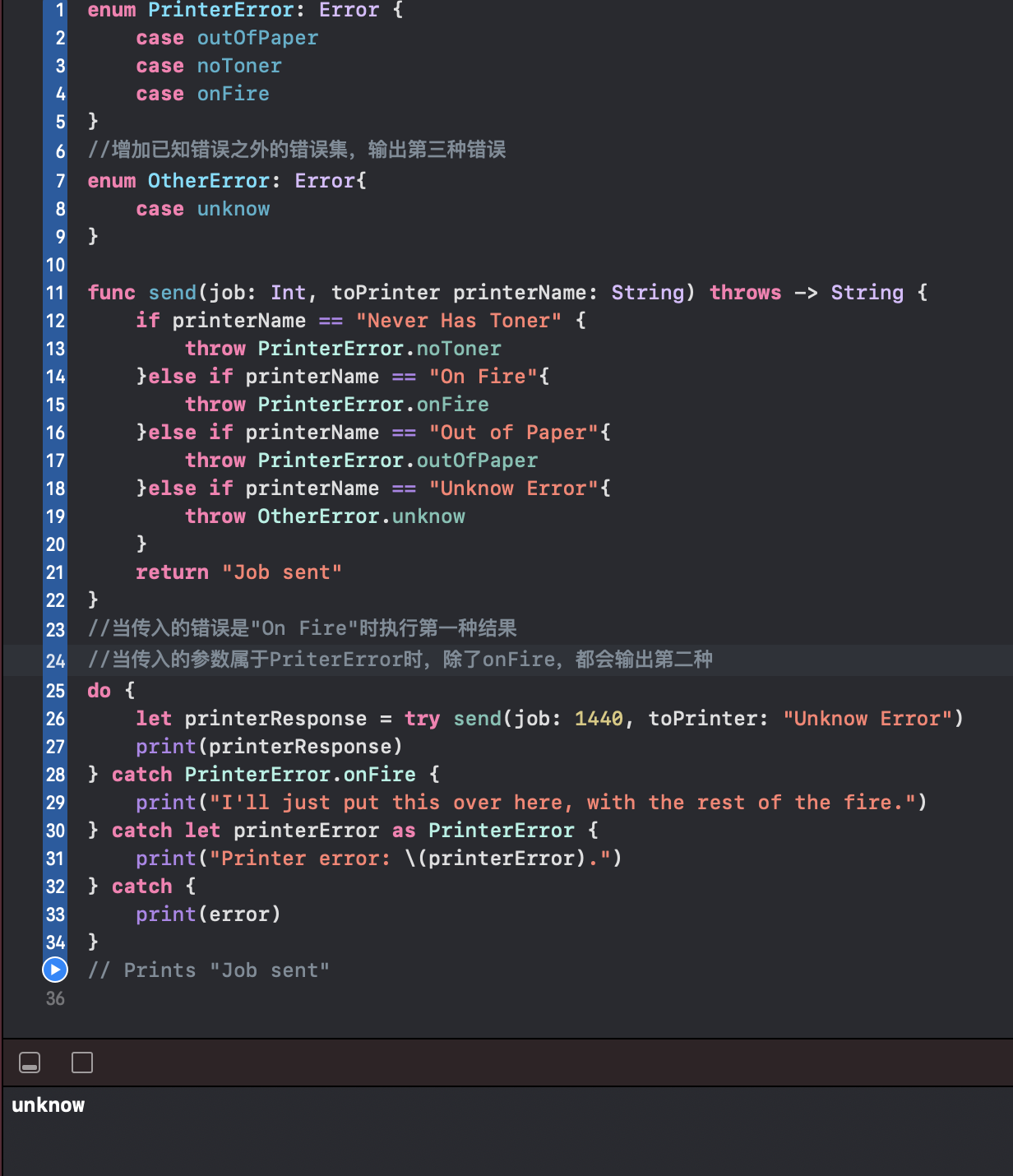Screen dimensions: 1013x1176
Task: Click 'noToner' case name on line 3
Action: [239, 66]
